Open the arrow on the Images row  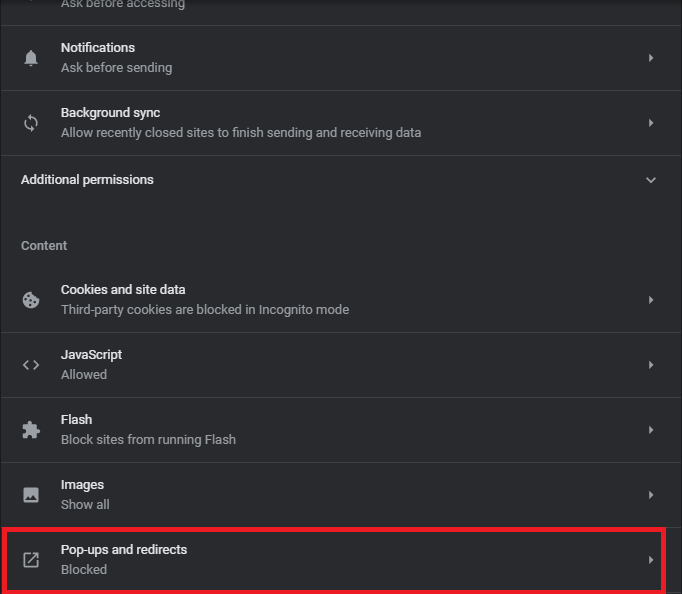pos(651,495)
